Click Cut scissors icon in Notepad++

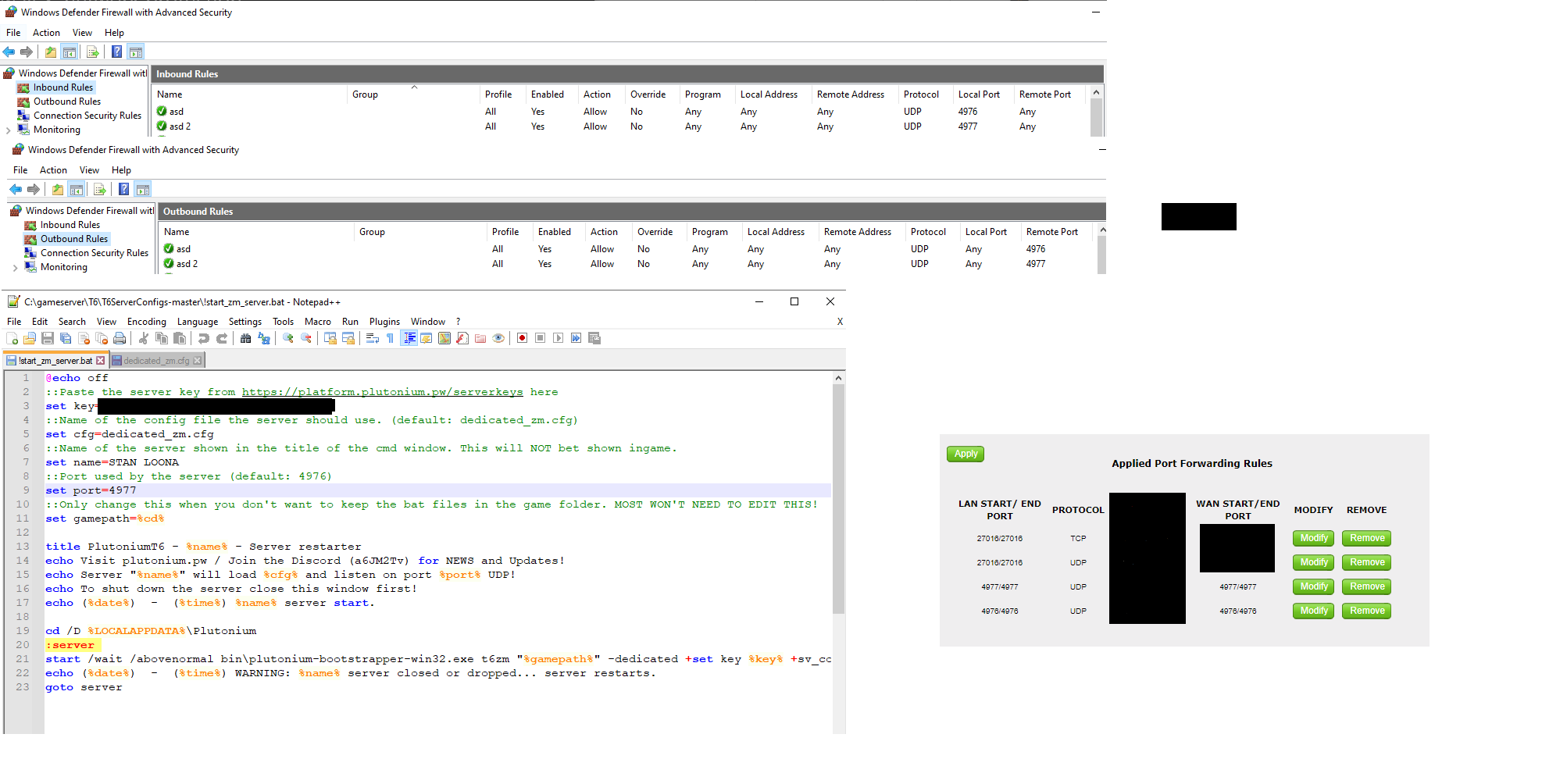tap(144, 338)
